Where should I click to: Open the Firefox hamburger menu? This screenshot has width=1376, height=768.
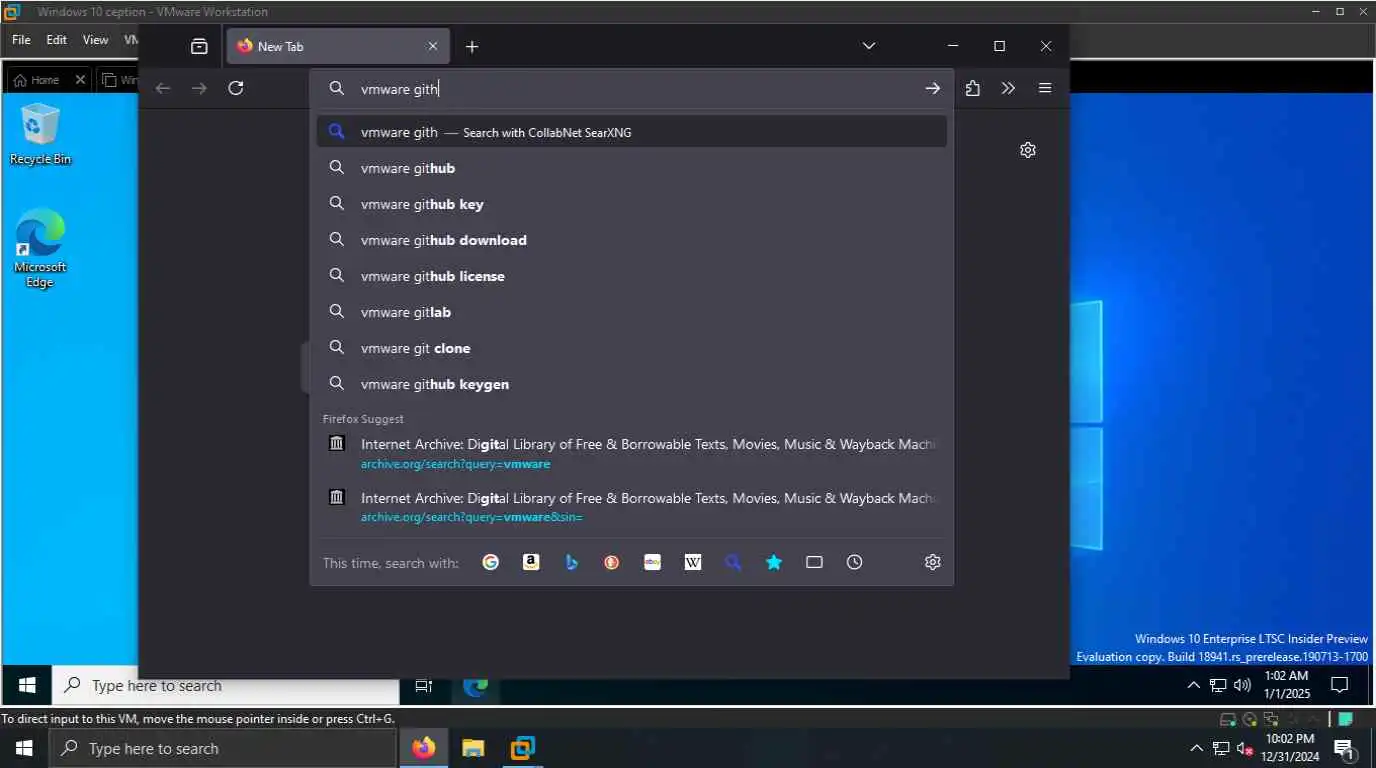pos(1045,88)
